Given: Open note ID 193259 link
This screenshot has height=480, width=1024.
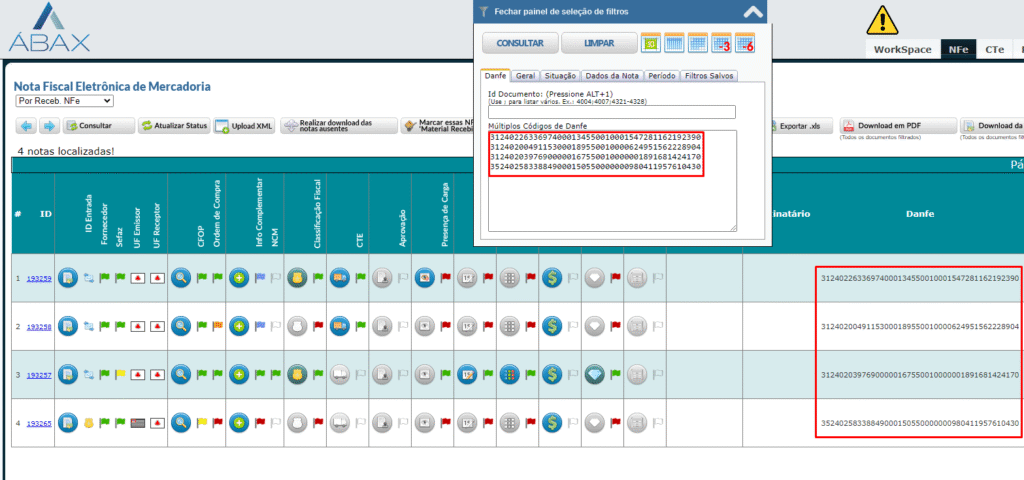Looking at the screenshot, I should (x=39, y=279).
